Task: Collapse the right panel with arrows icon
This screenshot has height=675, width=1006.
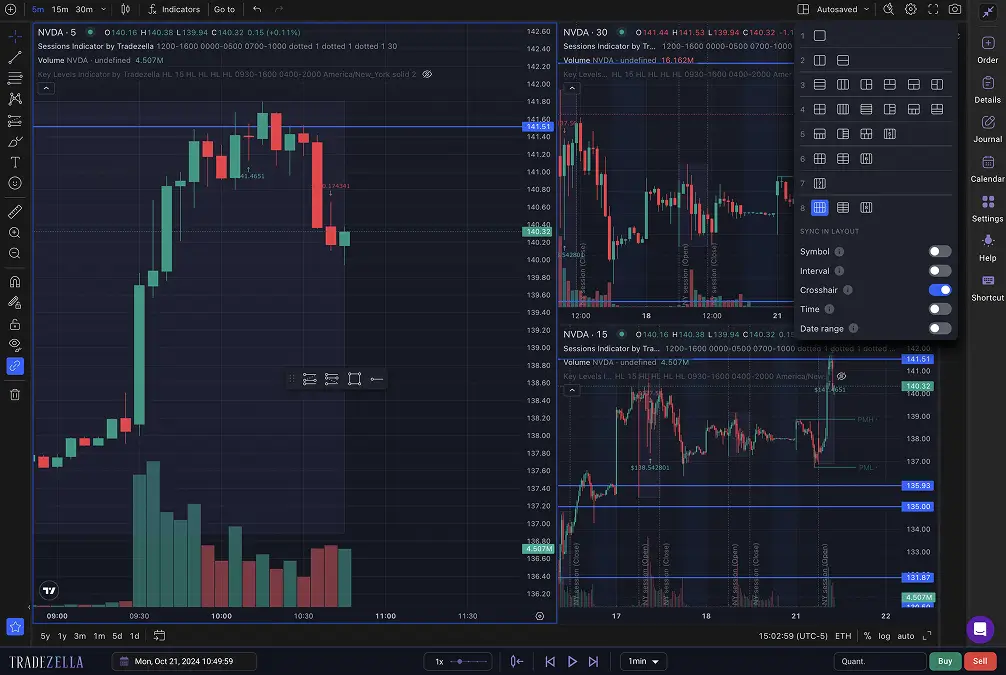Action: coord(988,12)
